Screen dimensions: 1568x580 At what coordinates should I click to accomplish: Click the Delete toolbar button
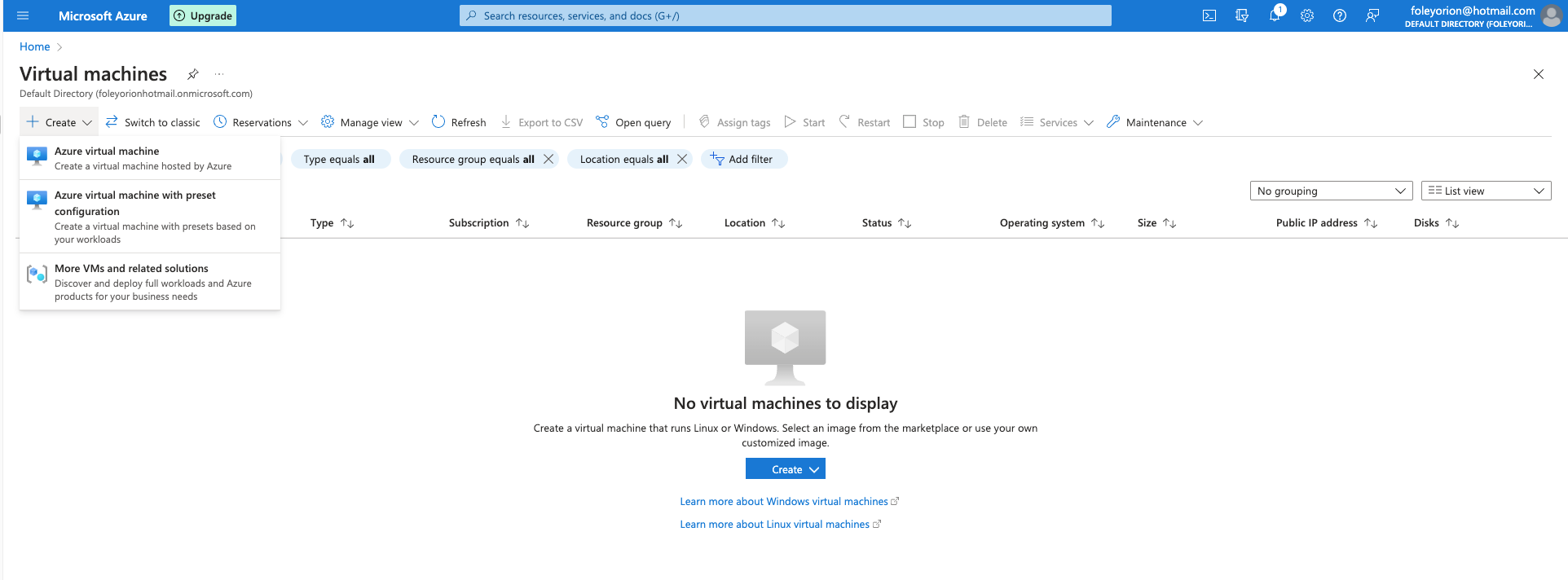tap(982, 122)
